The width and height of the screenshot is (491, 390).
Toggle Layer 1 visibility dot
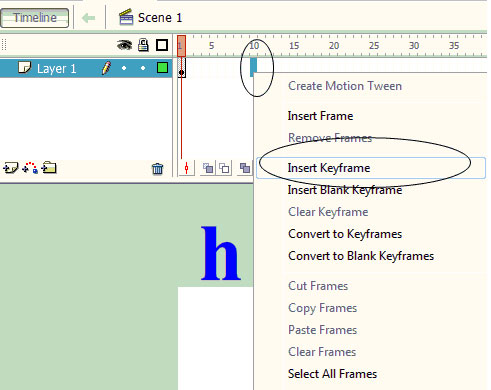coord(124,68)
